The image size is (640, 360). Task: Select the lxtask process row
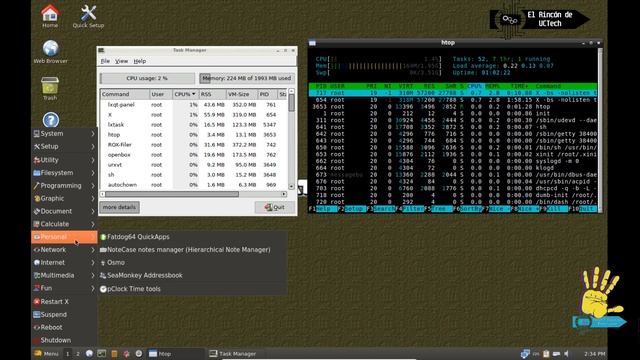pos(194,124)
